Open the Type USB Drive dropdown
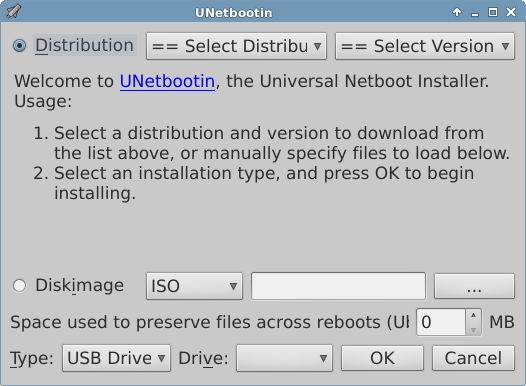Screen dimensions: 526x386 [x=116, y=358]
